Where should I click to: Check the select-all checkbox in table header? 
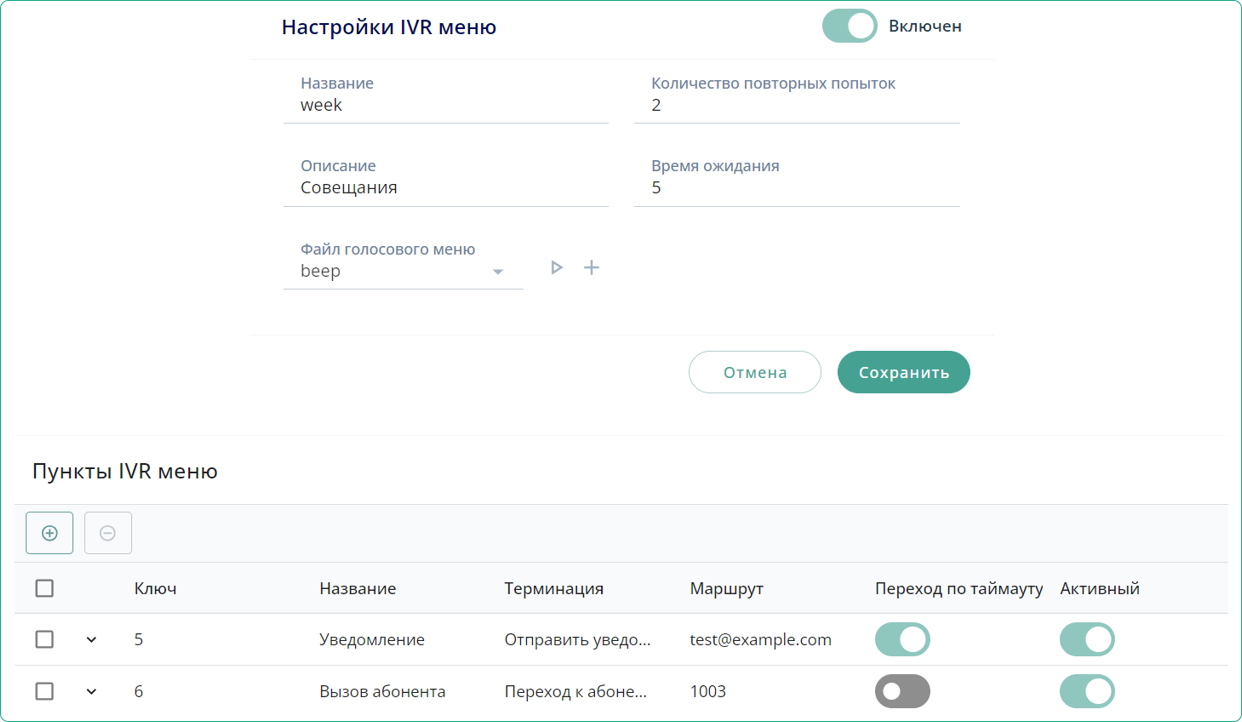pyautogui.click(x=45, y=588)
